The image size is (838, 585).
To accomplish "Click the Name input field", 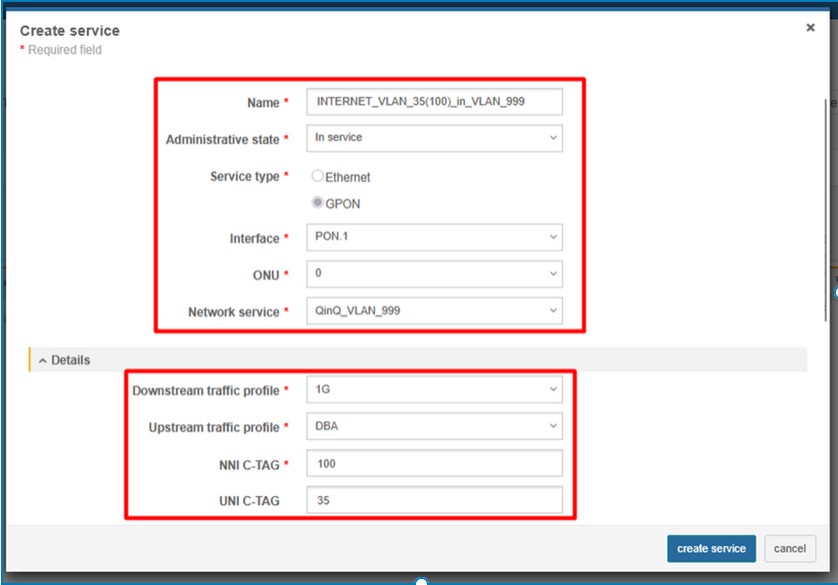I will [434, 102].
